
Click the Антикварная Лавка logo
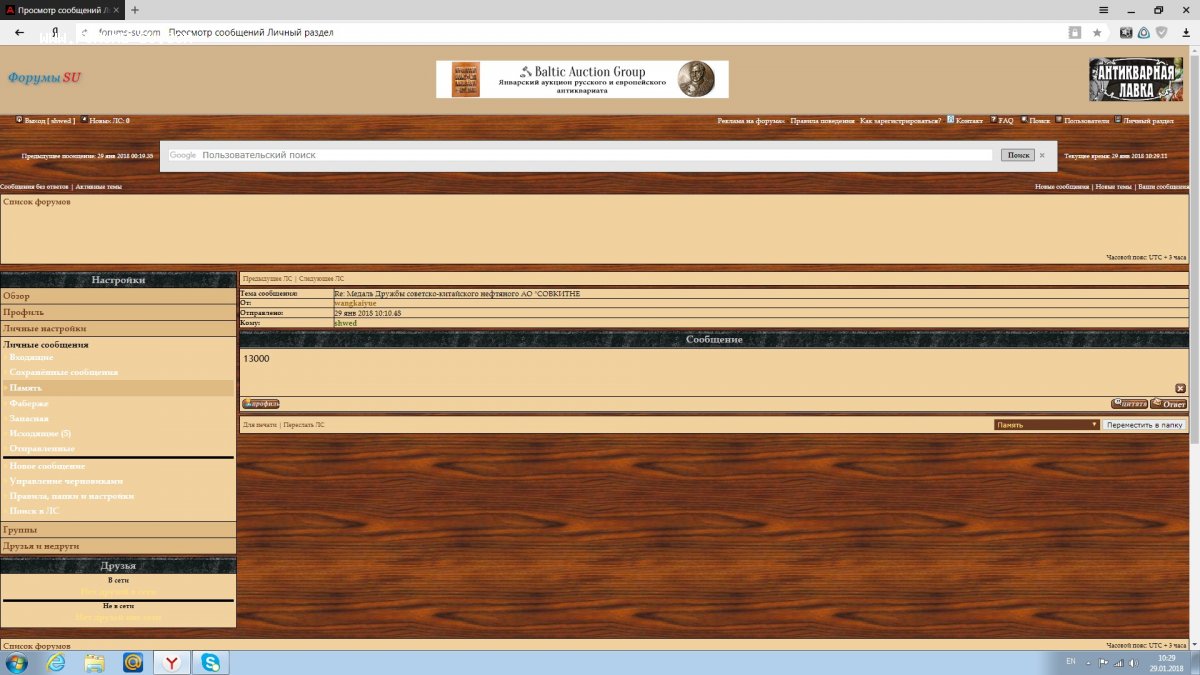point(1135,79)
